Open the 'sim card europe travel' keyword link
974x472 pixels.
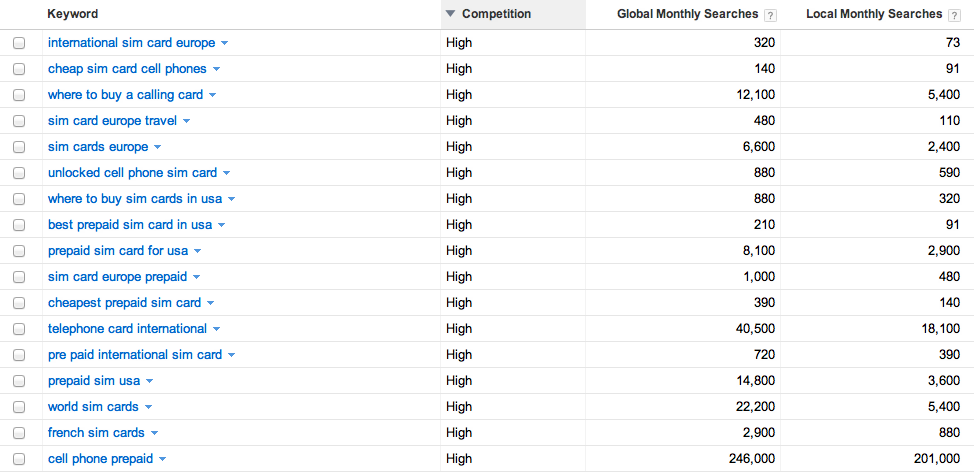[x=112, y=121]
